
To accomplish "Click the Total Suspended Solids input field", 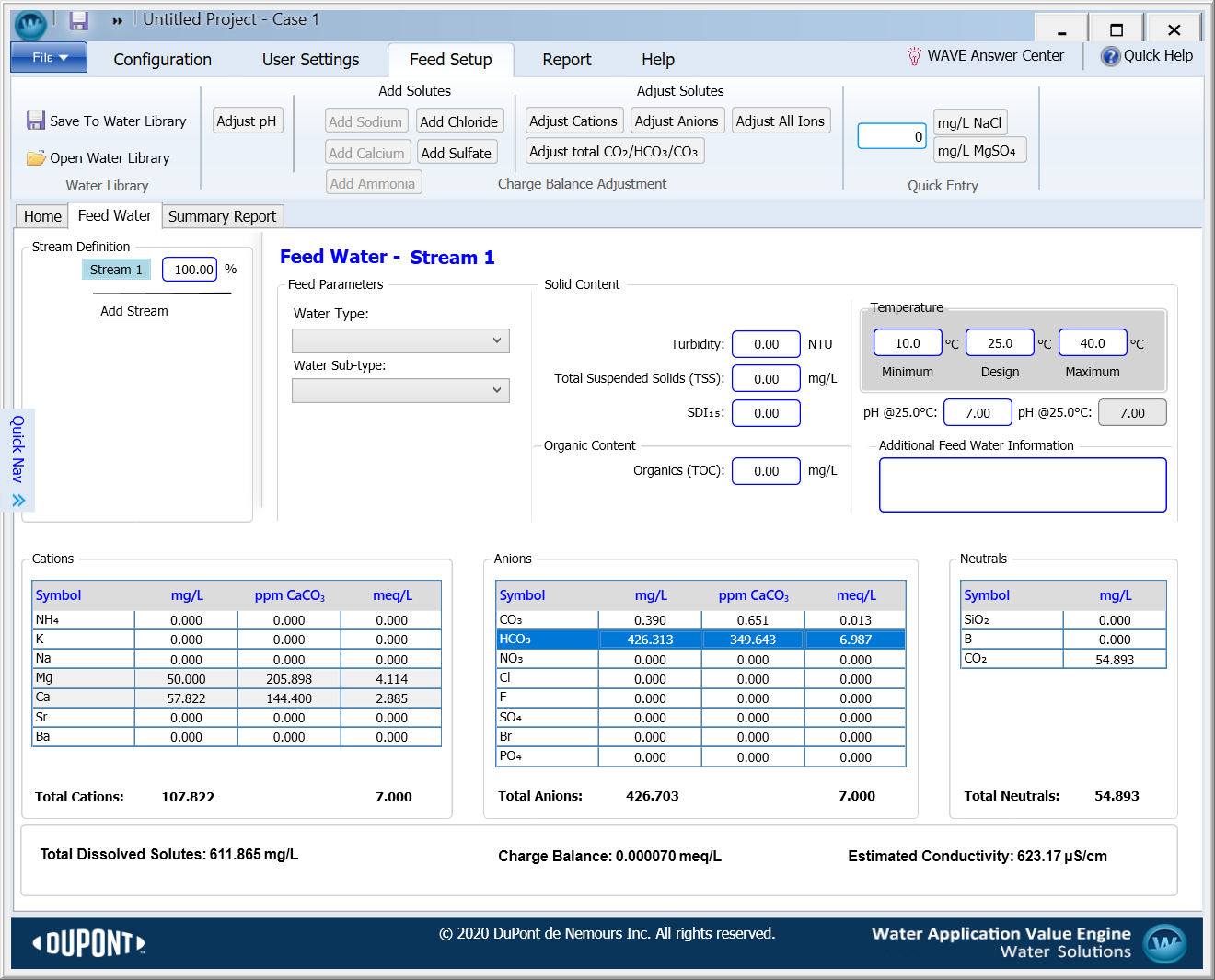I will tap(766, 378).
